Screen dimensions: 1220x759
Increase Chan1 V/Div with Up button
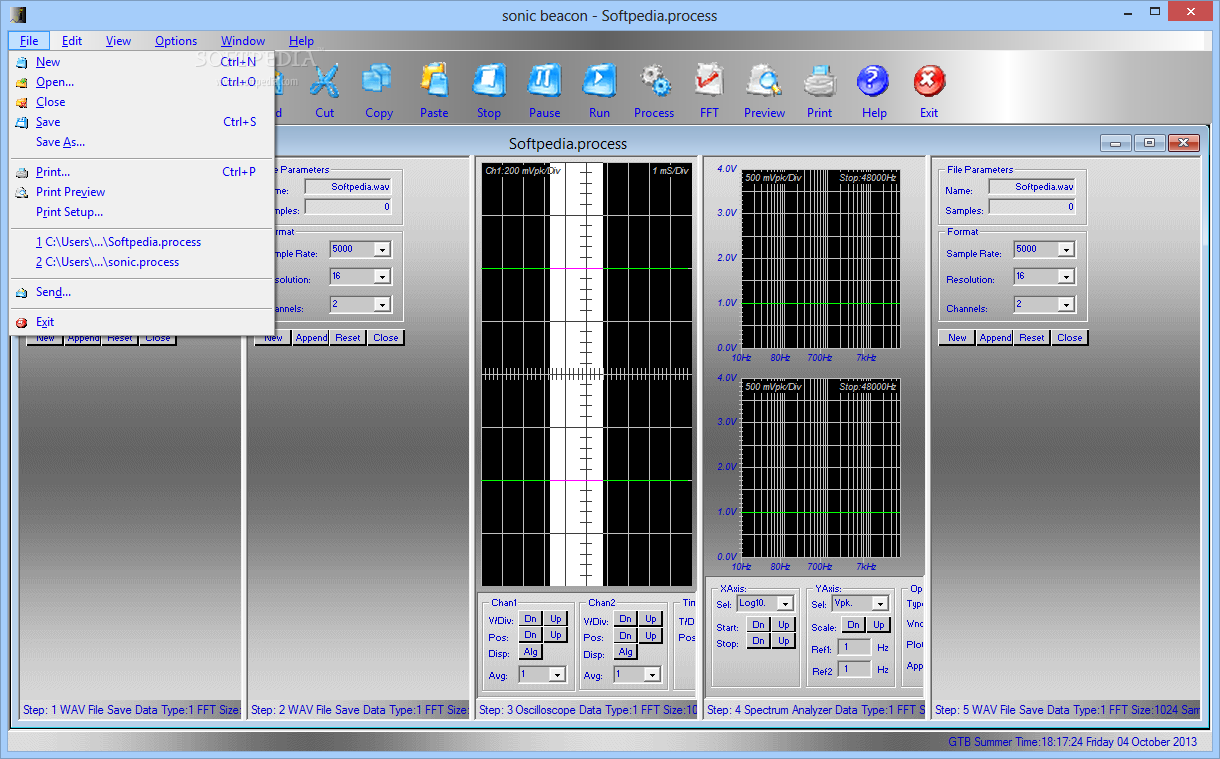click(x=556, y=619)
